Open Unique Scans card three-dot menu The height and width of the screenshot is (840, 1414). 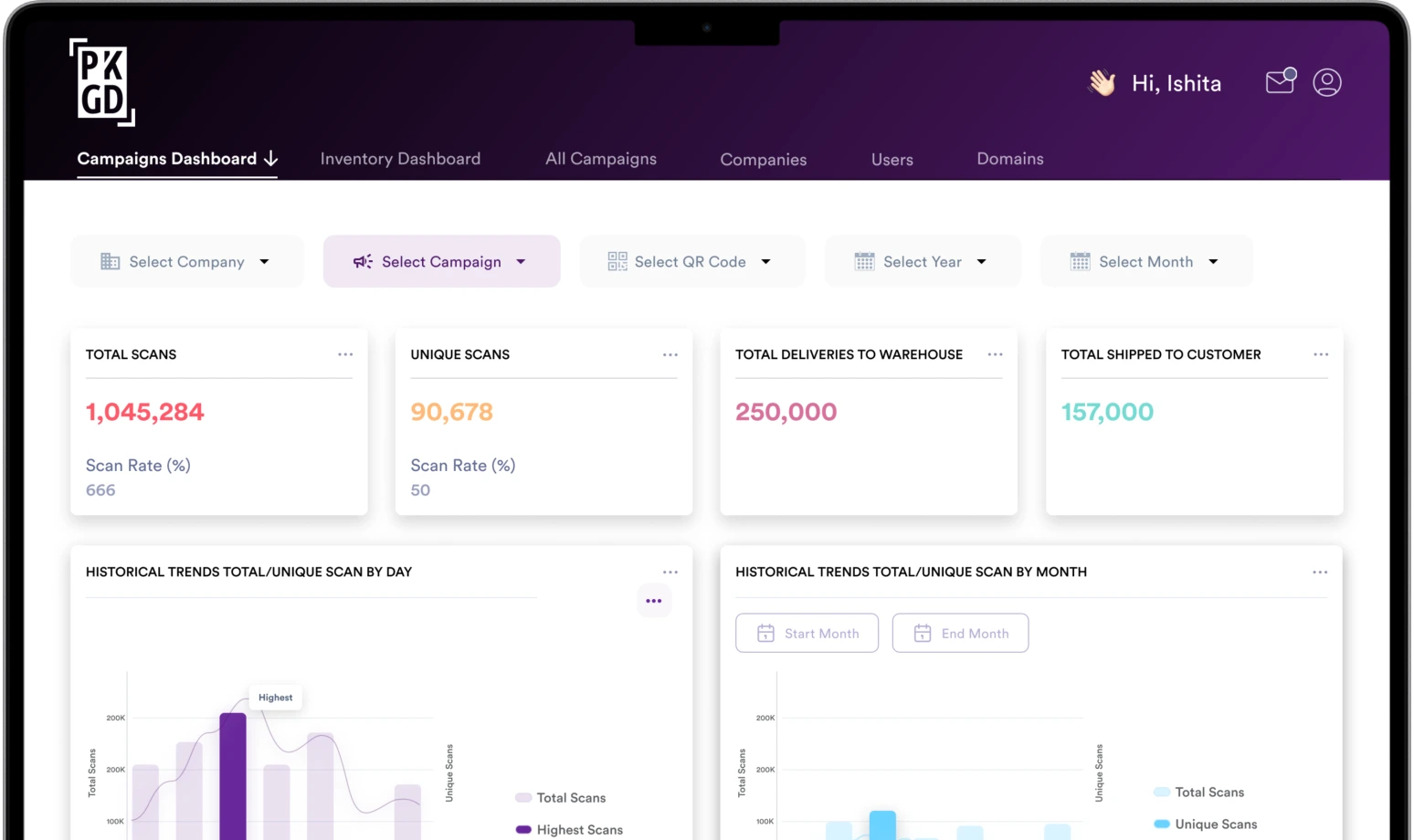click(670, 354)
